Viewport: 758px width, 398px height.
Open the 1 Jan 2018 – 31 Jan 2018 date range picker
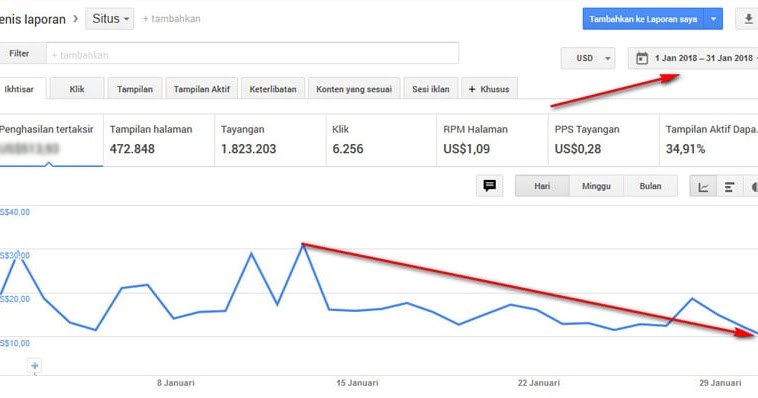[693, 59]
